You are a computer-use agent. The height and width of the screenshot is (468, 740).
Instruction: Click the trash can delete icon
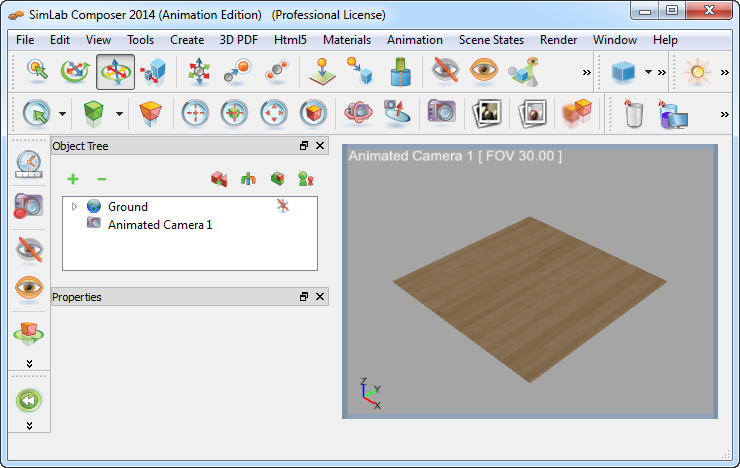[x=634, y=113]
